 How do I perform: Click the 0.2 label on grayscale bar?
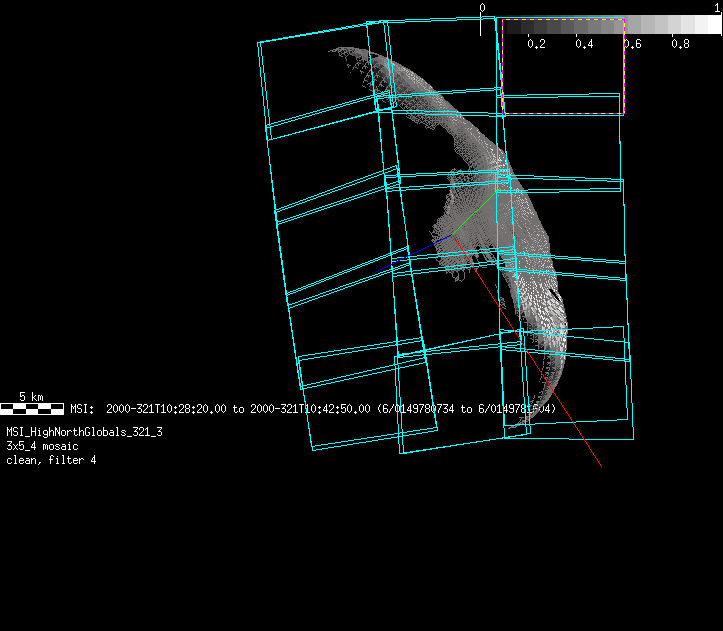coord(536,44)
